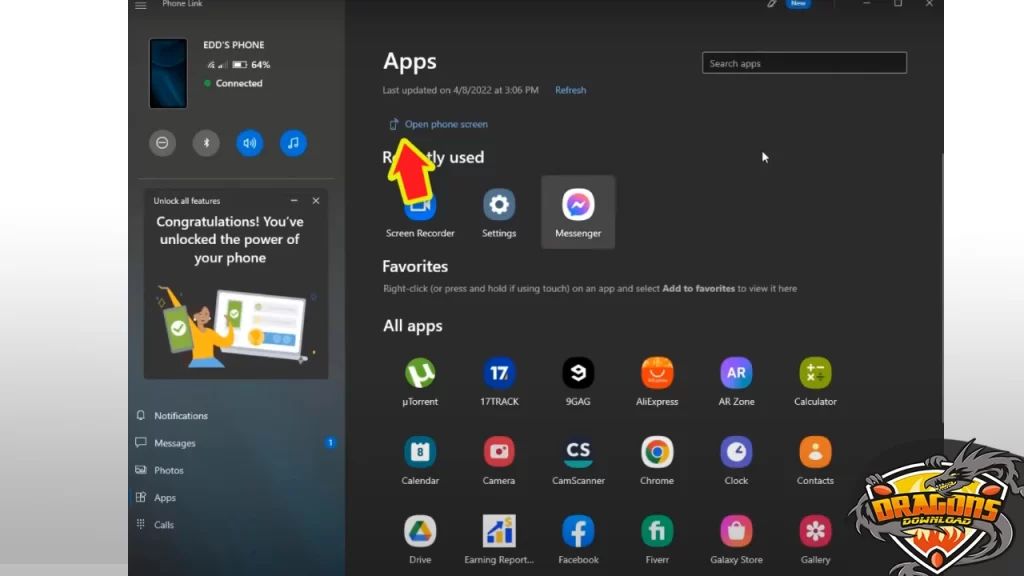Collapse the Unlock all features card
This screenshot has height=576, width=1024.
(x=294, y=201)
